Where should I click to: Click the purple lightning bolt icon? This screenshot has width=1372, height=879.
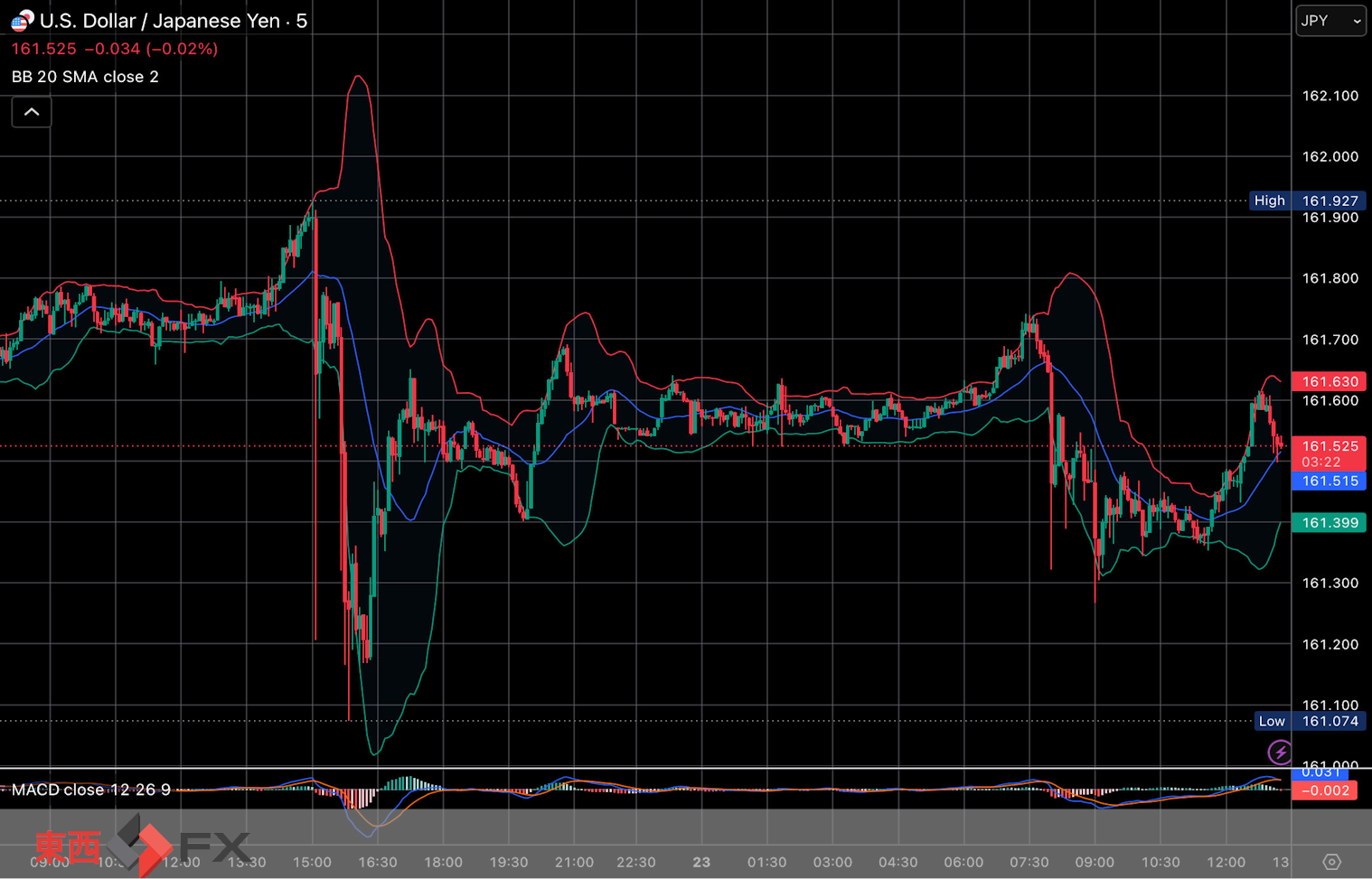[x=1279, y=752]
